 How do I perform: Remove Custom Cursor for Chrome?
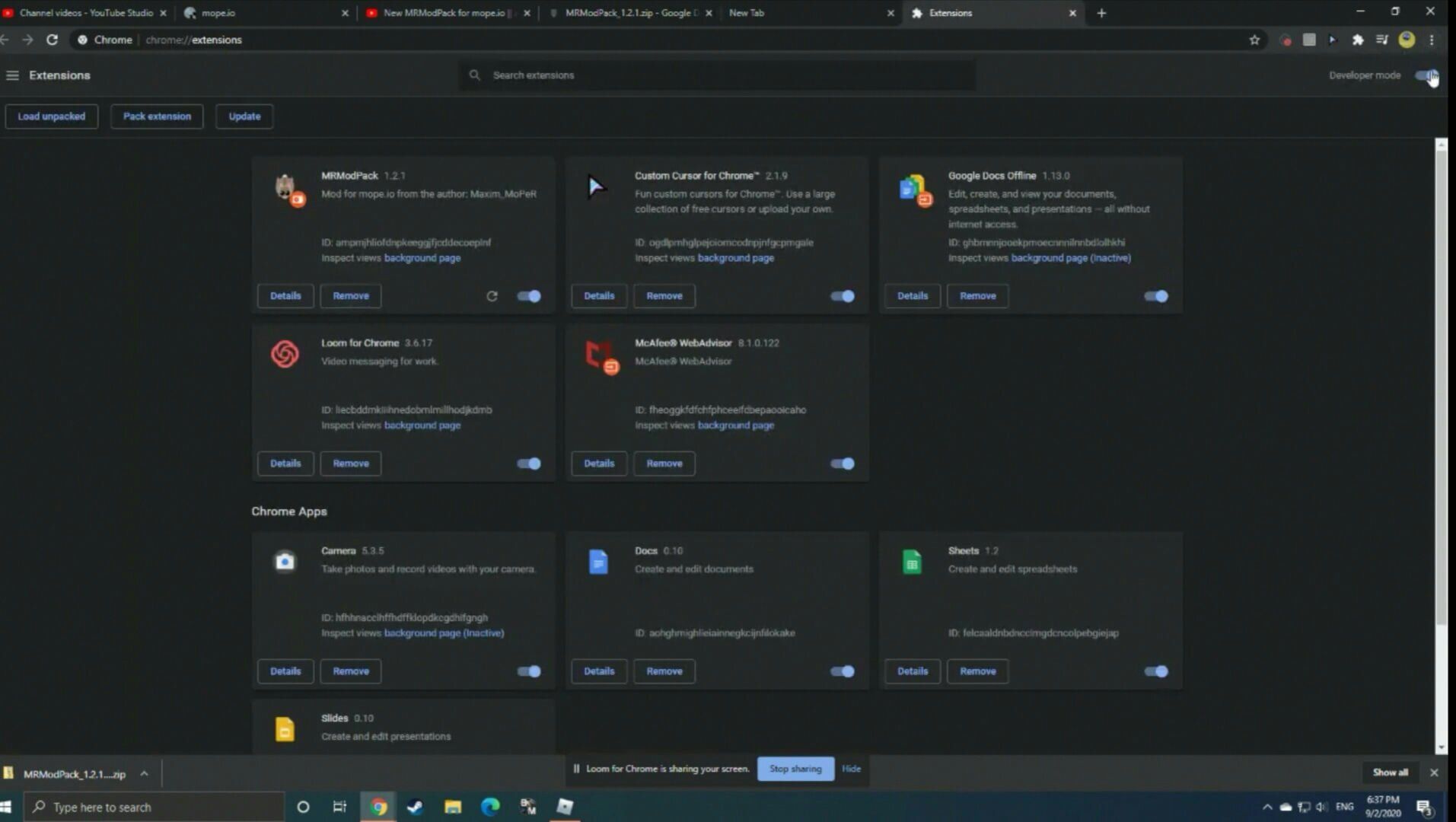[x=664, y=296]
